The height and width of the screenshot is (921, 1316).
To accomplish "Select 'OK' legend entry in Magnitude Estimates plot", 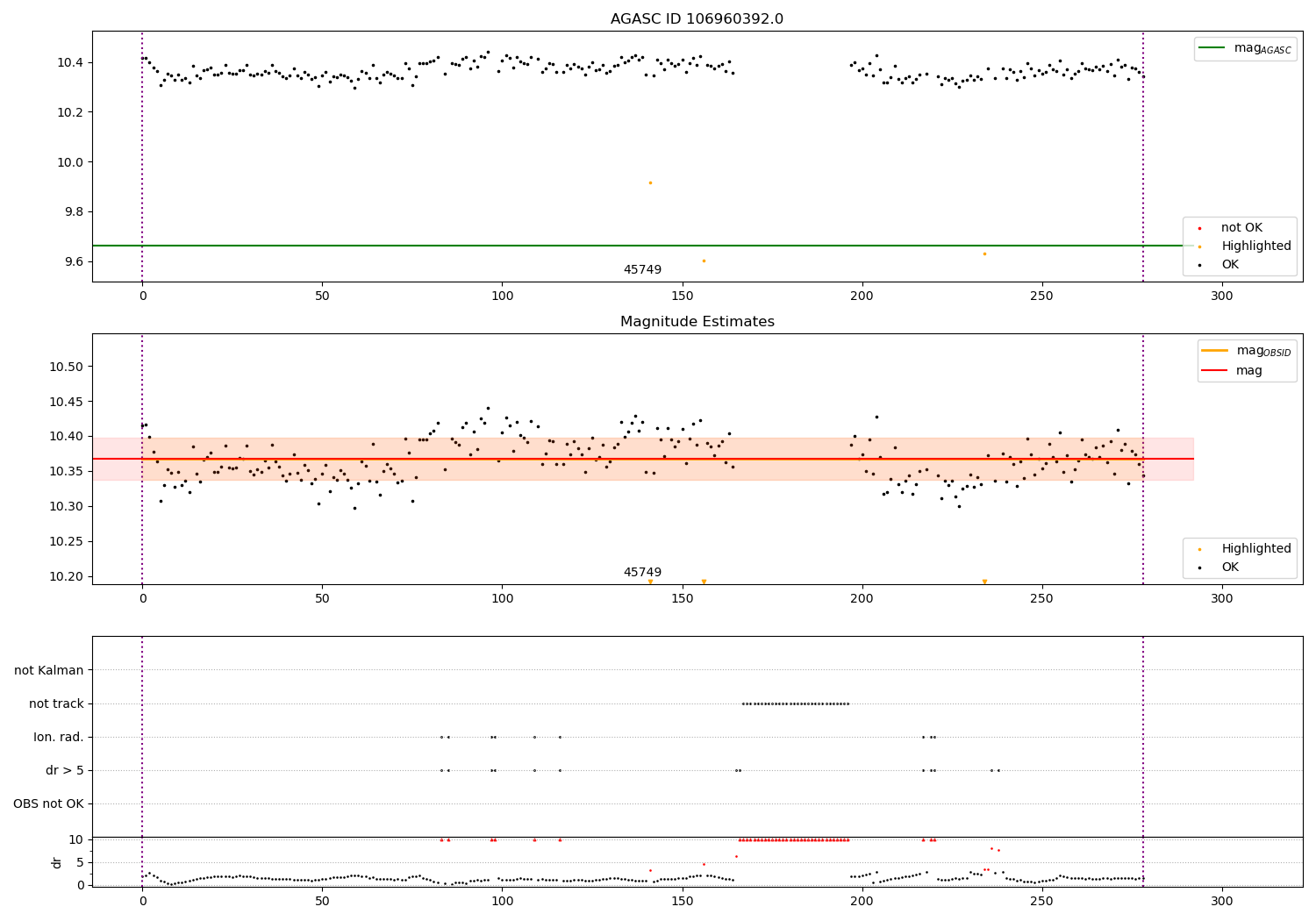I will (1230, 568).
